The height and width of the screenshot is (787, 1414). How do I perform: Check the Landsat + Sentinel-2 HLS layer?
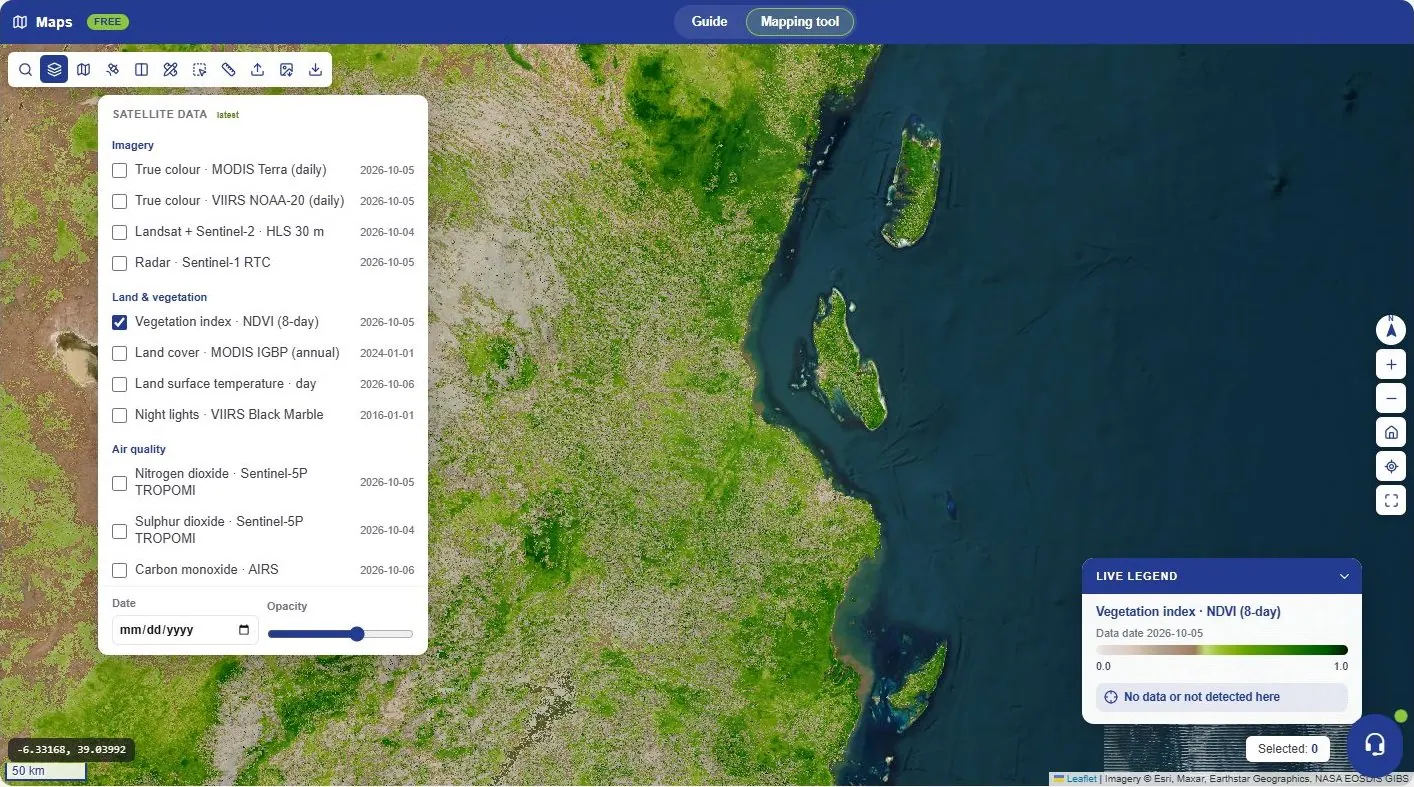[119, 232]
